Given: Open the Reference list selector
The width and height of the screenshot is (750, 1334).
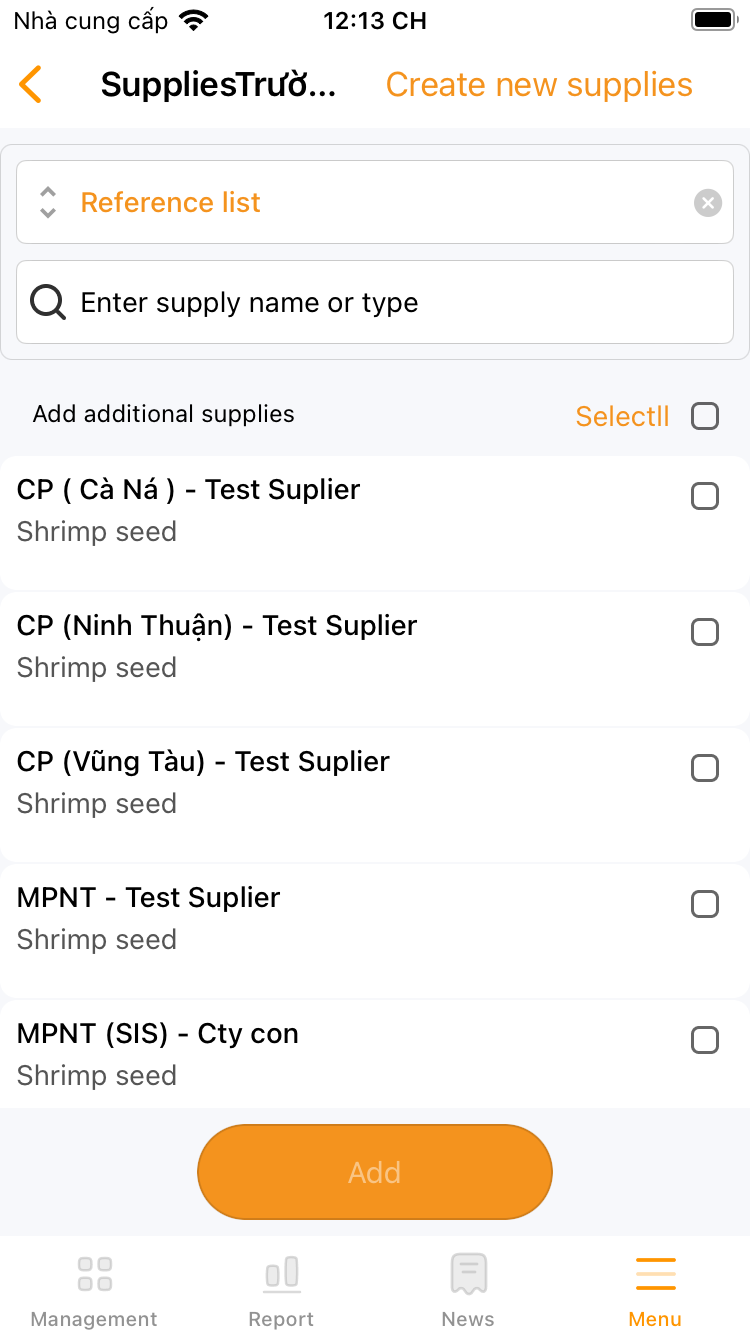Looking at the screenshot, I should (370, 203).
